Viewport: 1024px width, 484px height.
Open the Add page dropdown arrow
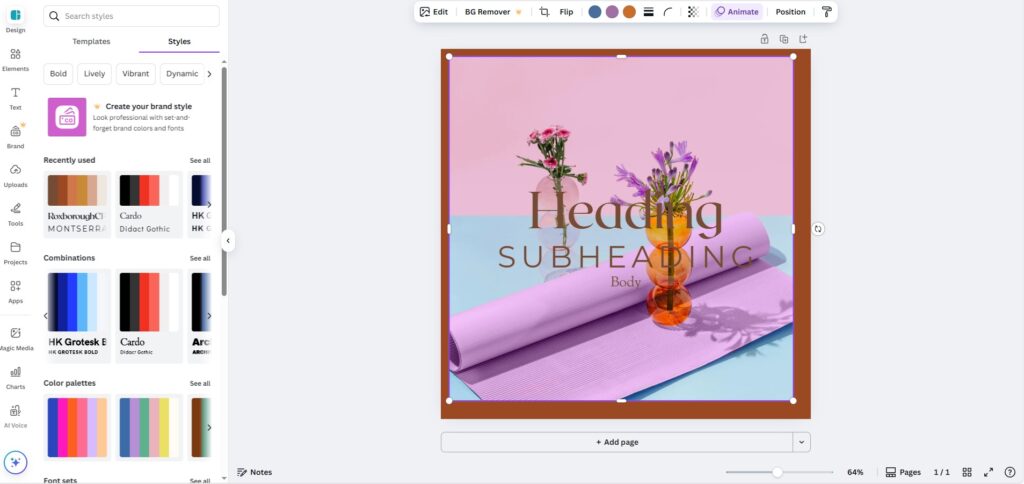tap(801, 442)
